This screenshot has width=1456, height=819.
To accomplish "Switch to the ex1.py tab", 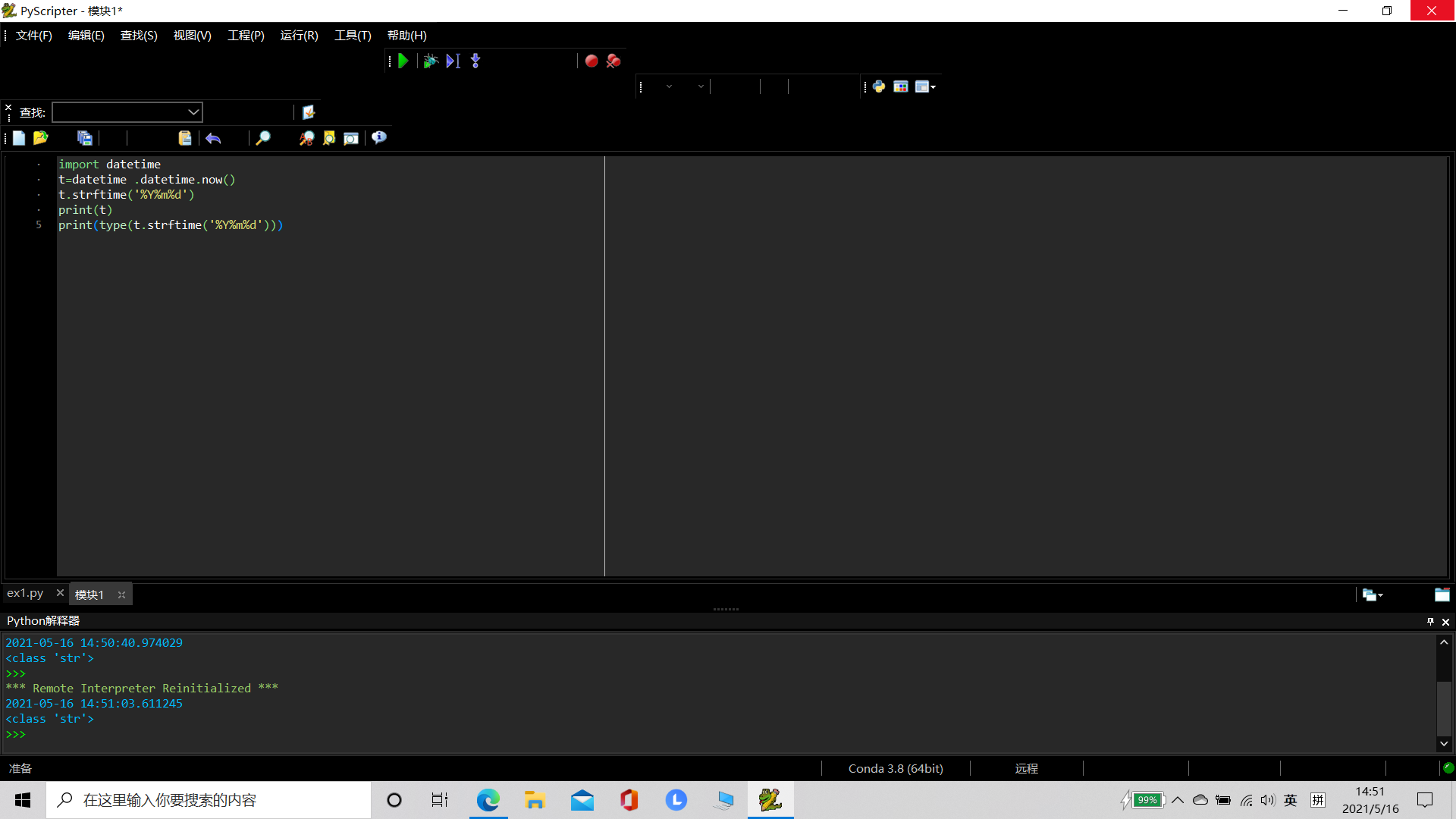I will 25,594.
